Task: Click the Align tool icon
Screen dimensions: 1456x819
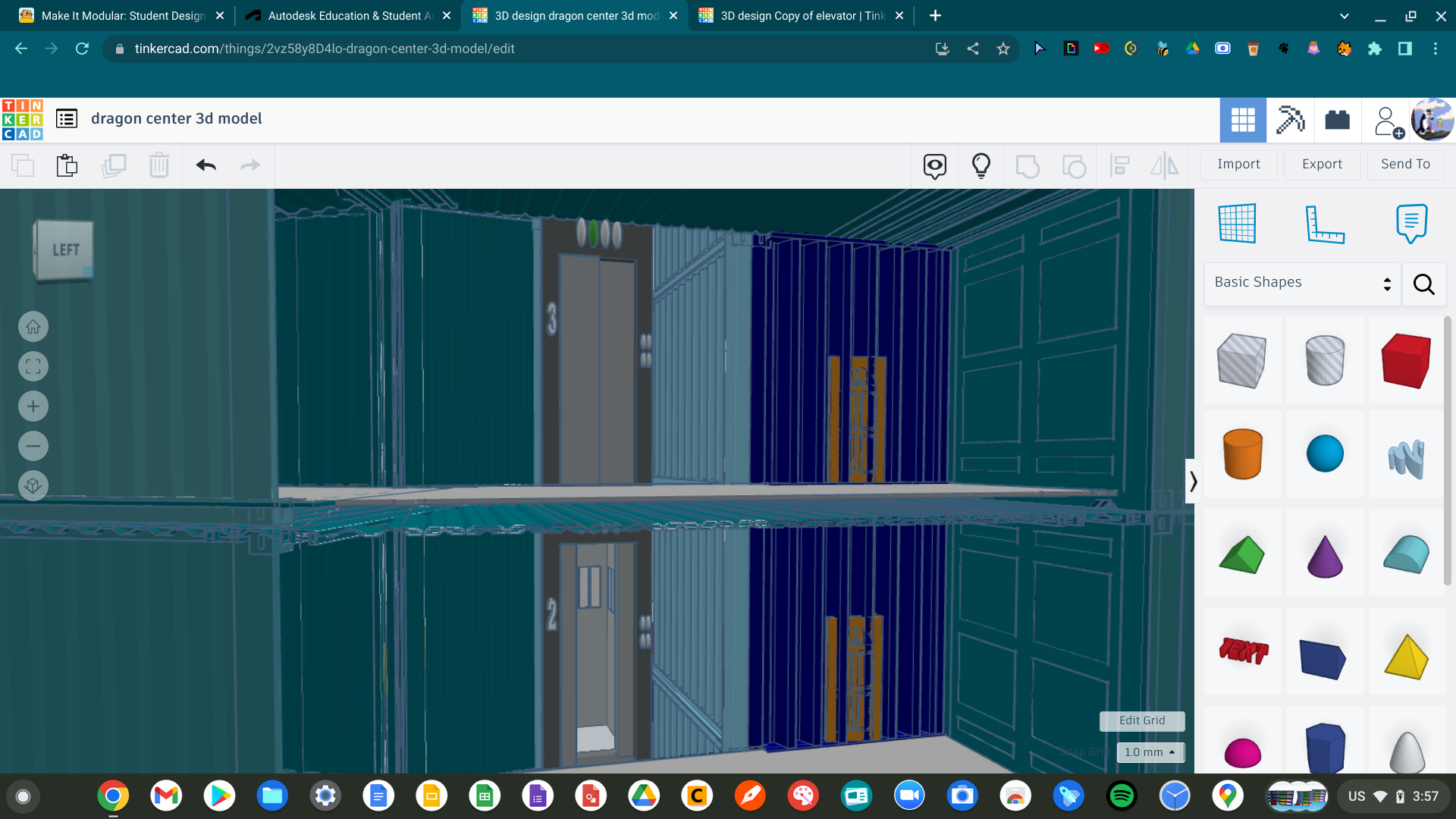Action: 1119,165
